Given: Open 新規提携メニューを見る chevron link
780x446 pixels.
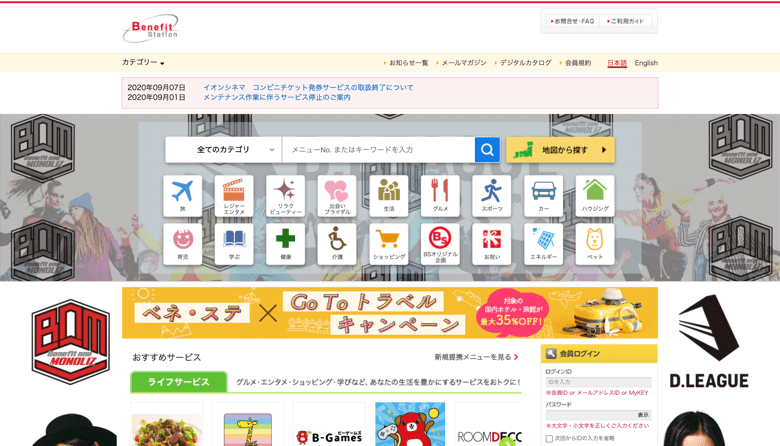Looking at the screenshot, I should tap(476, 357).
